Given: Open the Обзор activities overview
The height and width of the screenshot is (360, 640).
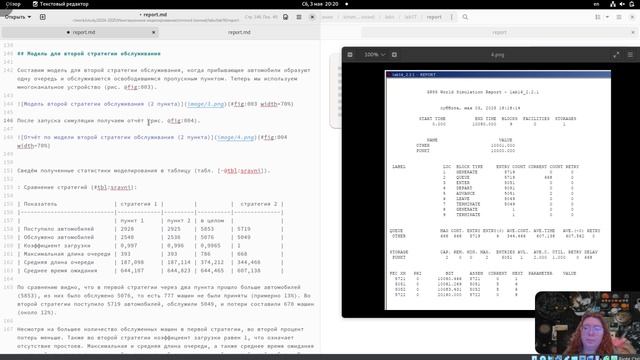Looking at the screenshot, I should 13,4.
